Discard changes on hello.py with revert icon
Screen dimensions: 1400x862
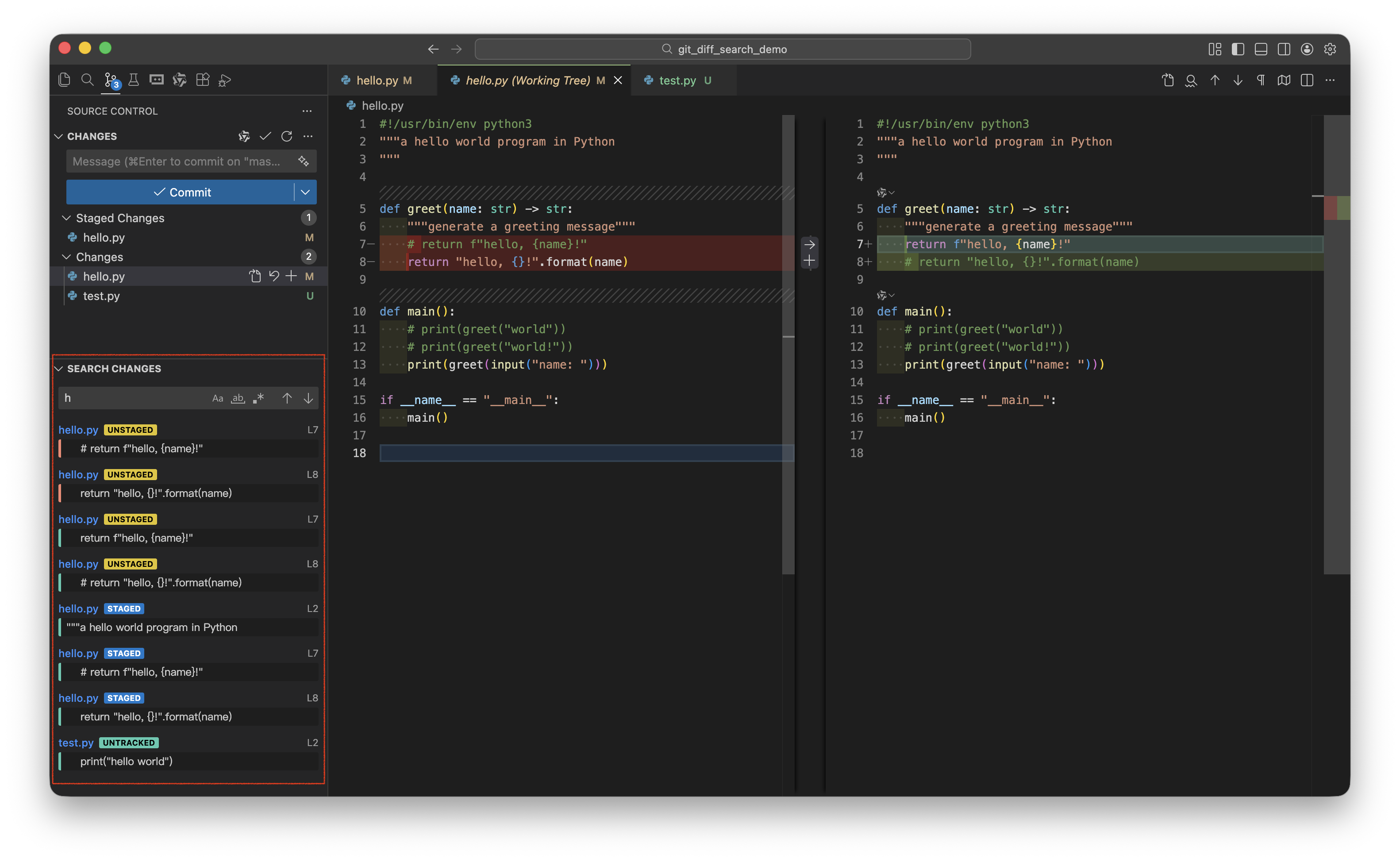coord(273,277)
